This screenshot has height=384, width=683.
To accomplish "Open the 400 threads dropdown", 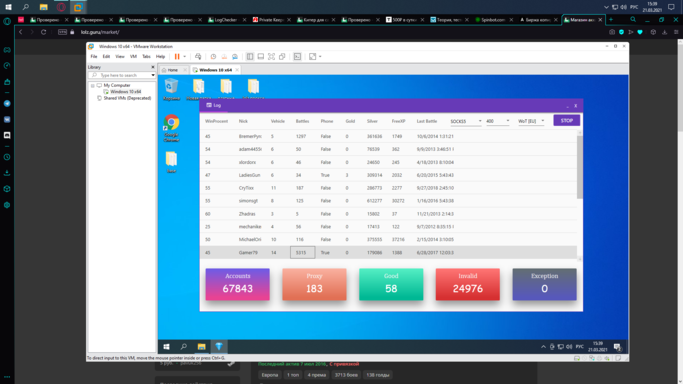I will (497, 121).
